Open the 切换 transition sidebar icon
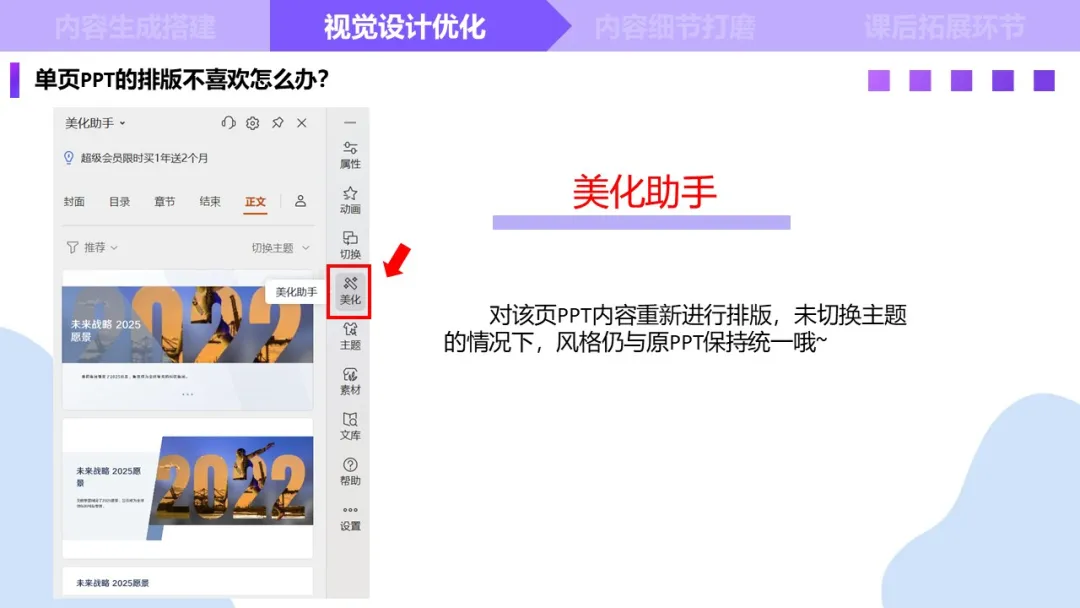The width and height of the screenshot is (1080, 608). click(x=350, y=245)
